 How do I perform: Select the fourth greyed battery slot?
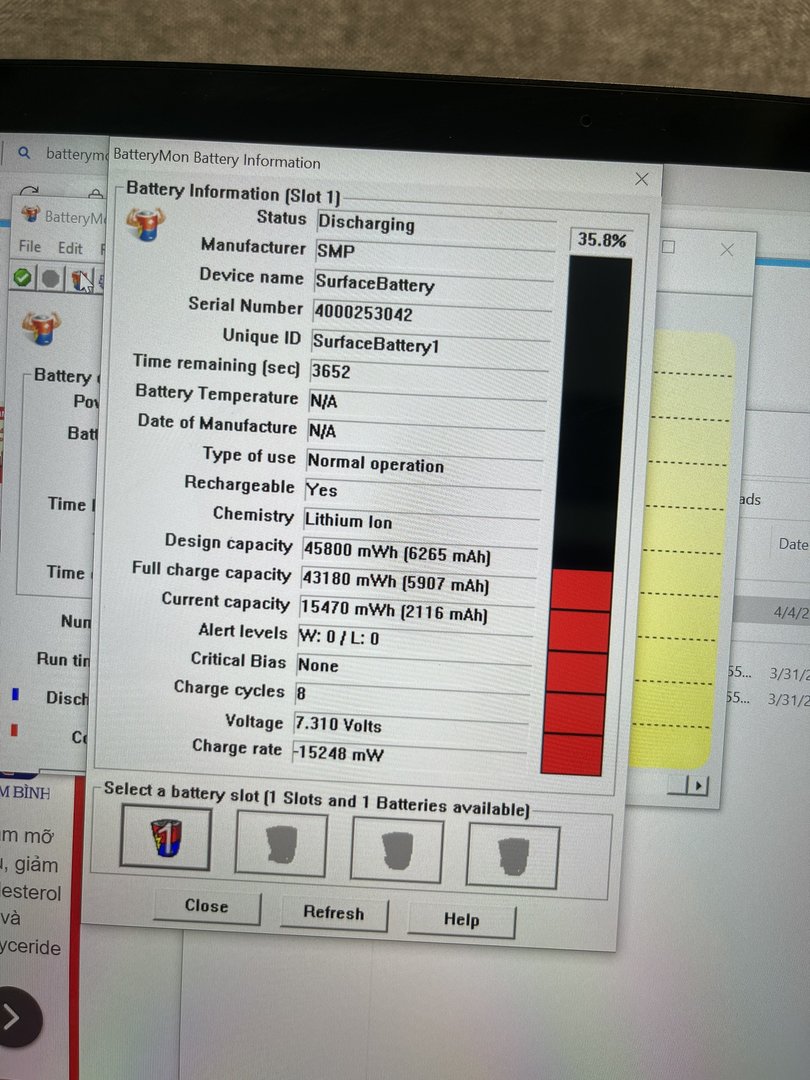click(x=512, y=856)
